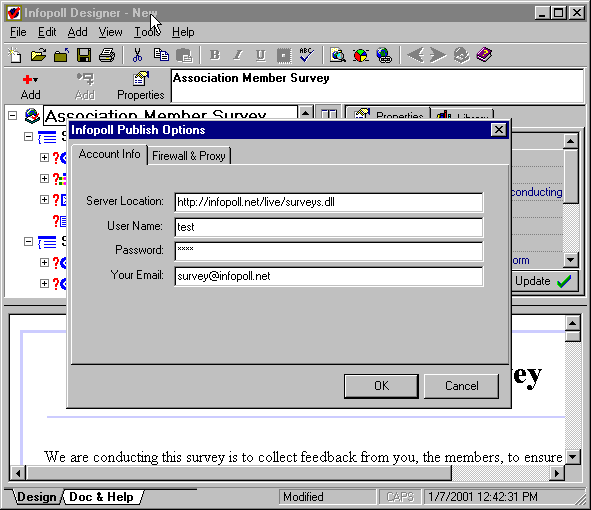
Task: Click the Save floppy disk icon
Action: point(84,55)
